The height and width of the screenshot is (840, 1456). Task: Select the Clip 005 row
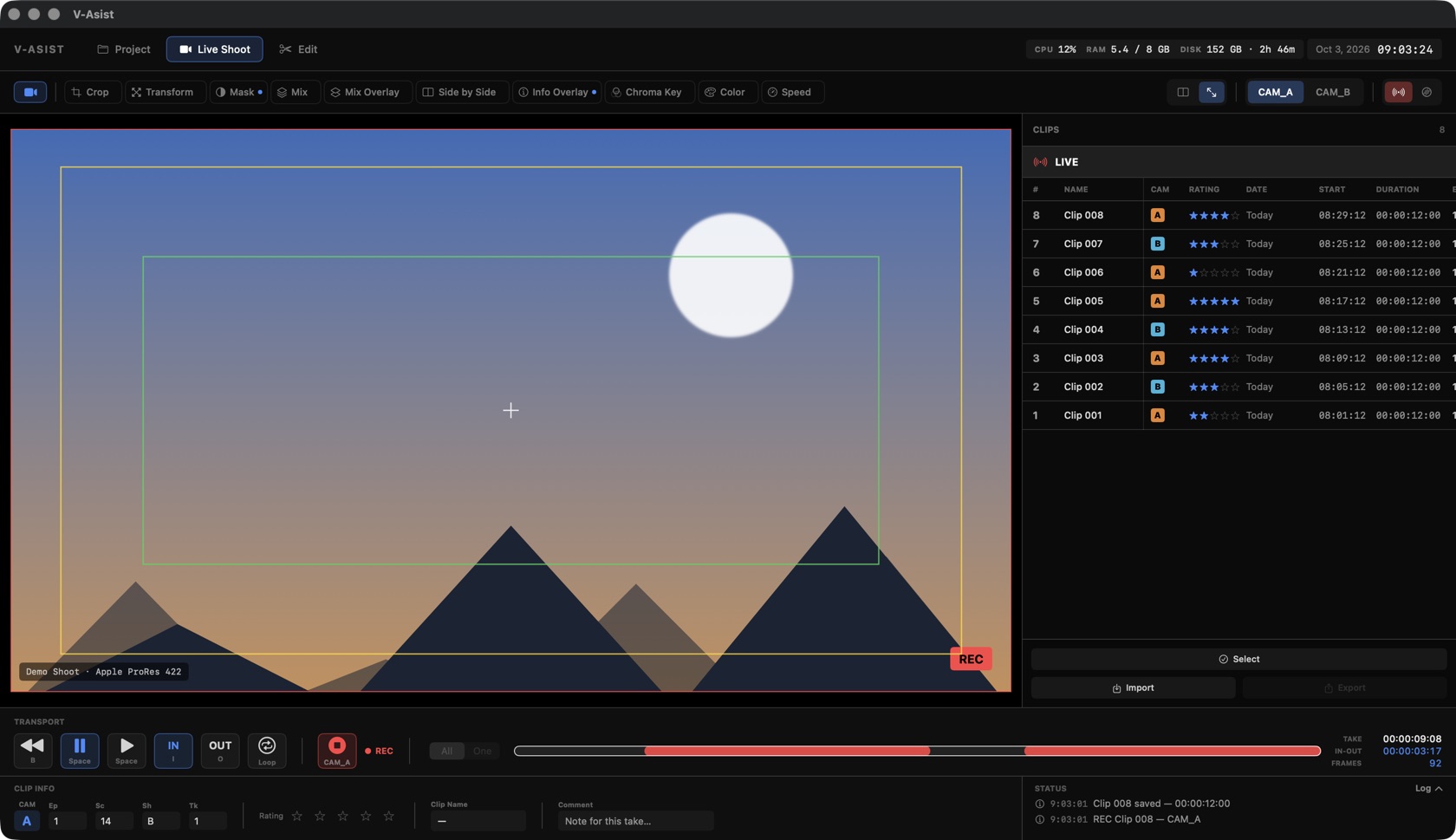pos(1238,301)
